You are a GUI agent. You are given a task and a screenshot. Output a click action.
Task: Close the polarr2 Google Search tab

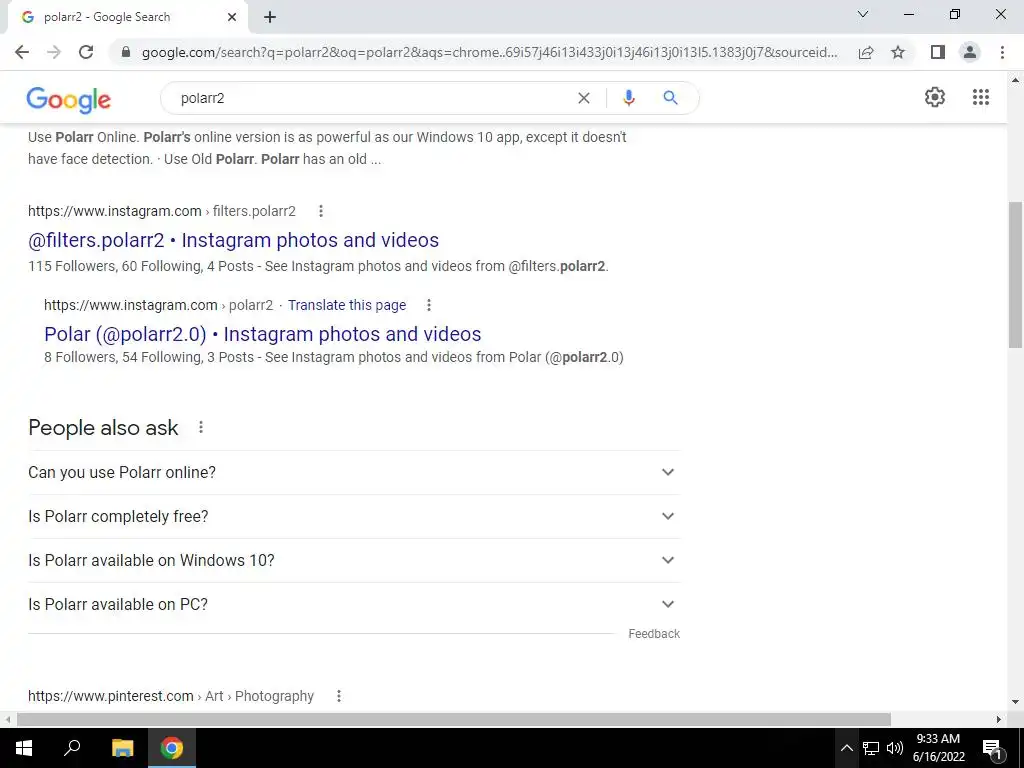(232, 18)
